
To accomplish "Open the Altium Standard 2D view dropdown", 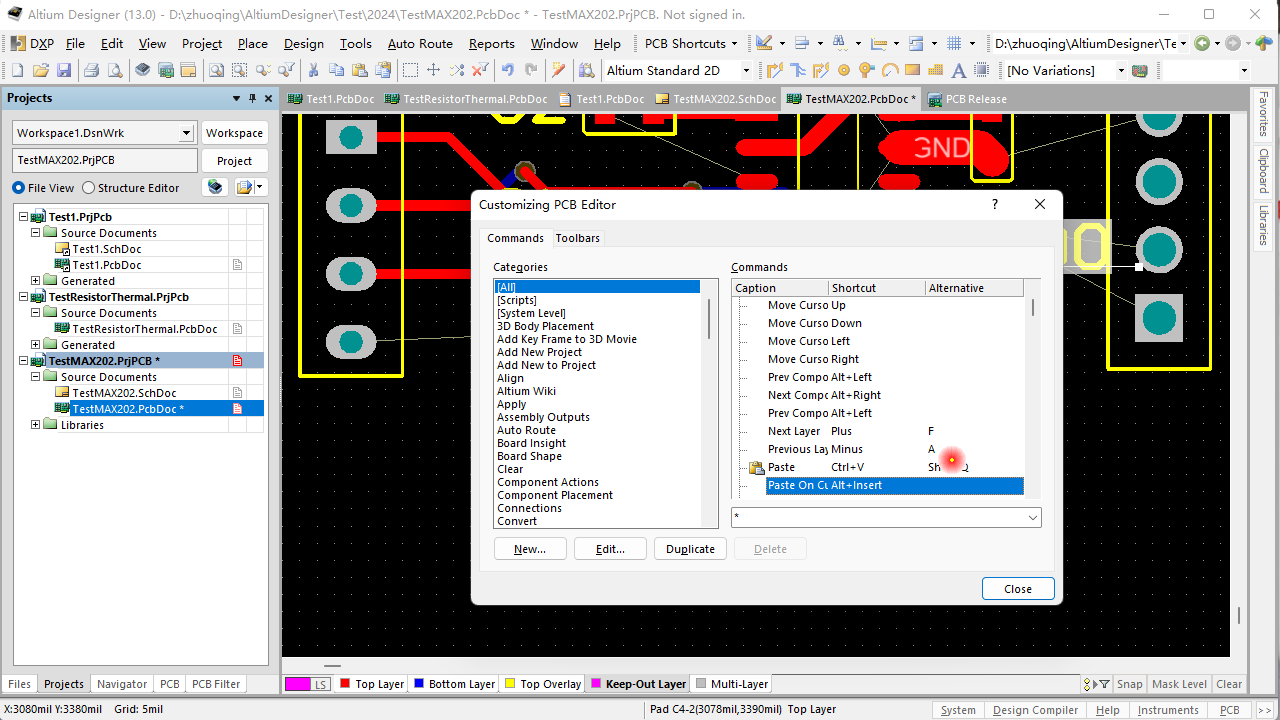I will 746,70.
